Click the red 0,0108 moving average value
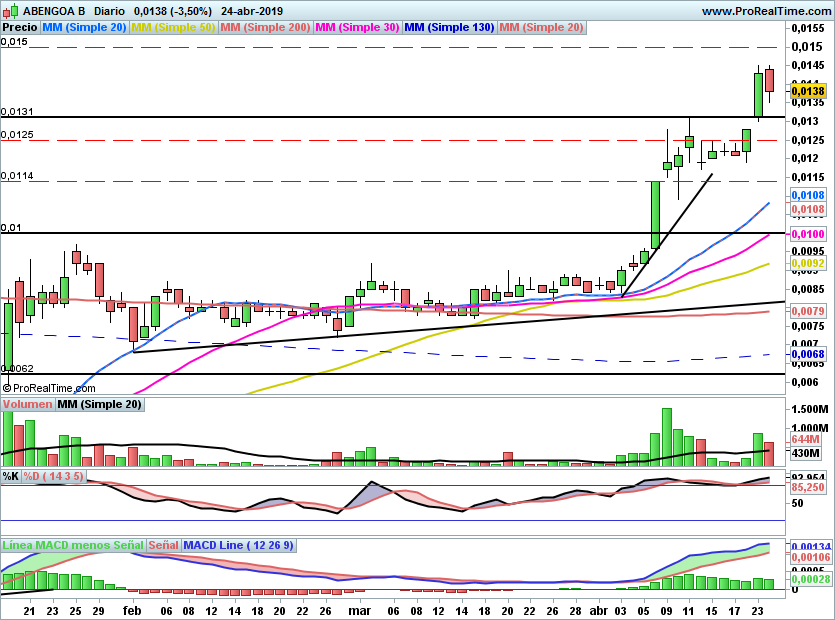The image size is (835, 620). click(808, 209)
